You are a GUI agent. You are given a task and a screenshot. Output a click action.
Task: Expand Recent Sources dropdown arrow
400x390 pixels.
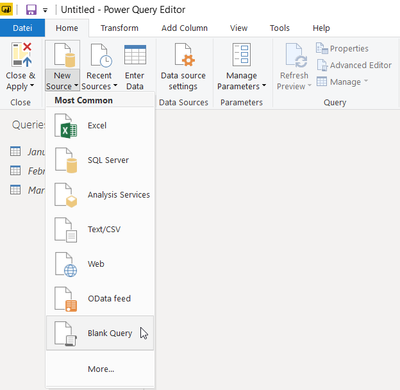pos(115,86)
